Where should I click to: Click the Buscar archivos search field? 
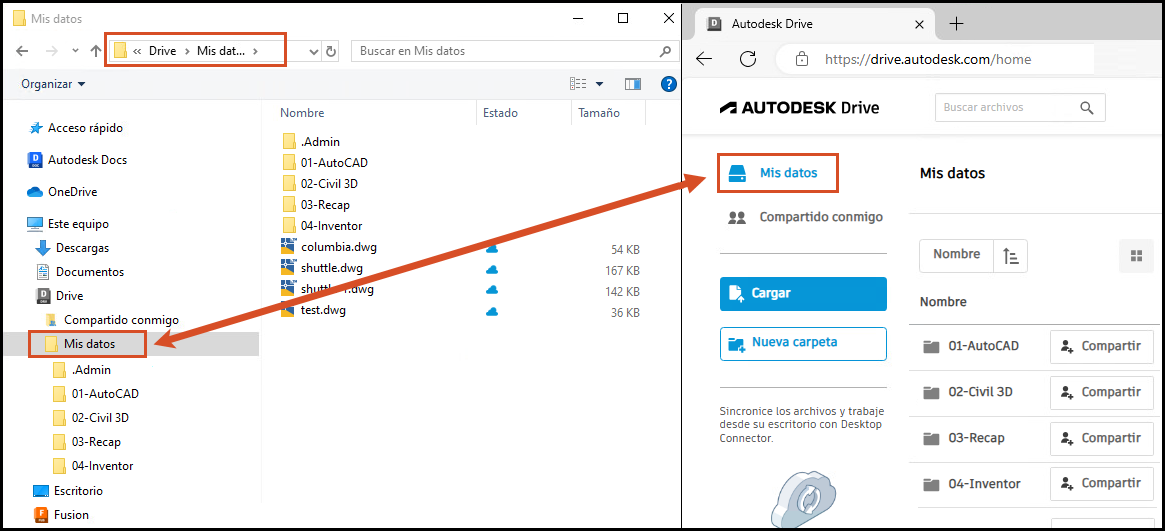[x=1020, y=108]
